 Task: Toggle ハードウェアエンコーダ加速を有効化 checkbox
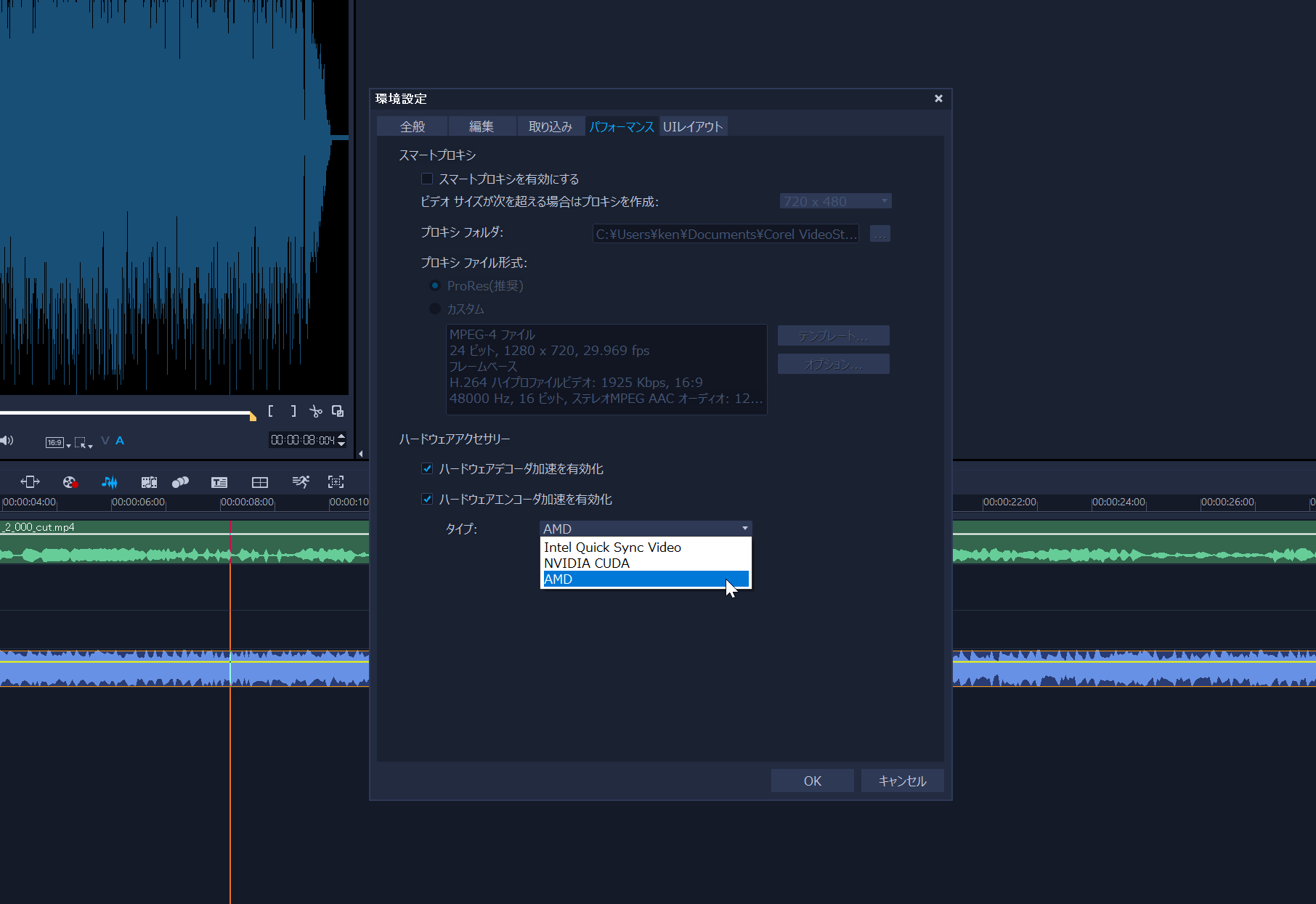[427, 499]
